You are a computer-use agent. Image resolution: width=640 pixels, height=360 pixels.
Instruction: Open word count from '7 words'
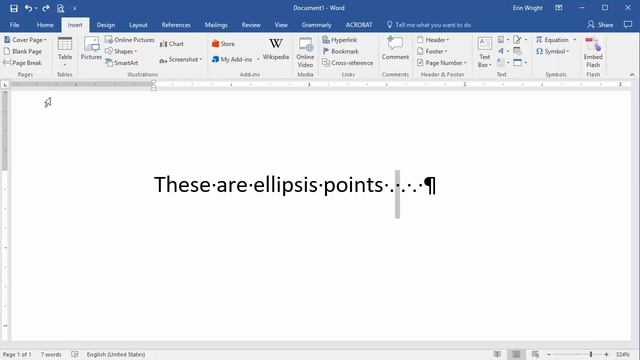pos(51,354)
